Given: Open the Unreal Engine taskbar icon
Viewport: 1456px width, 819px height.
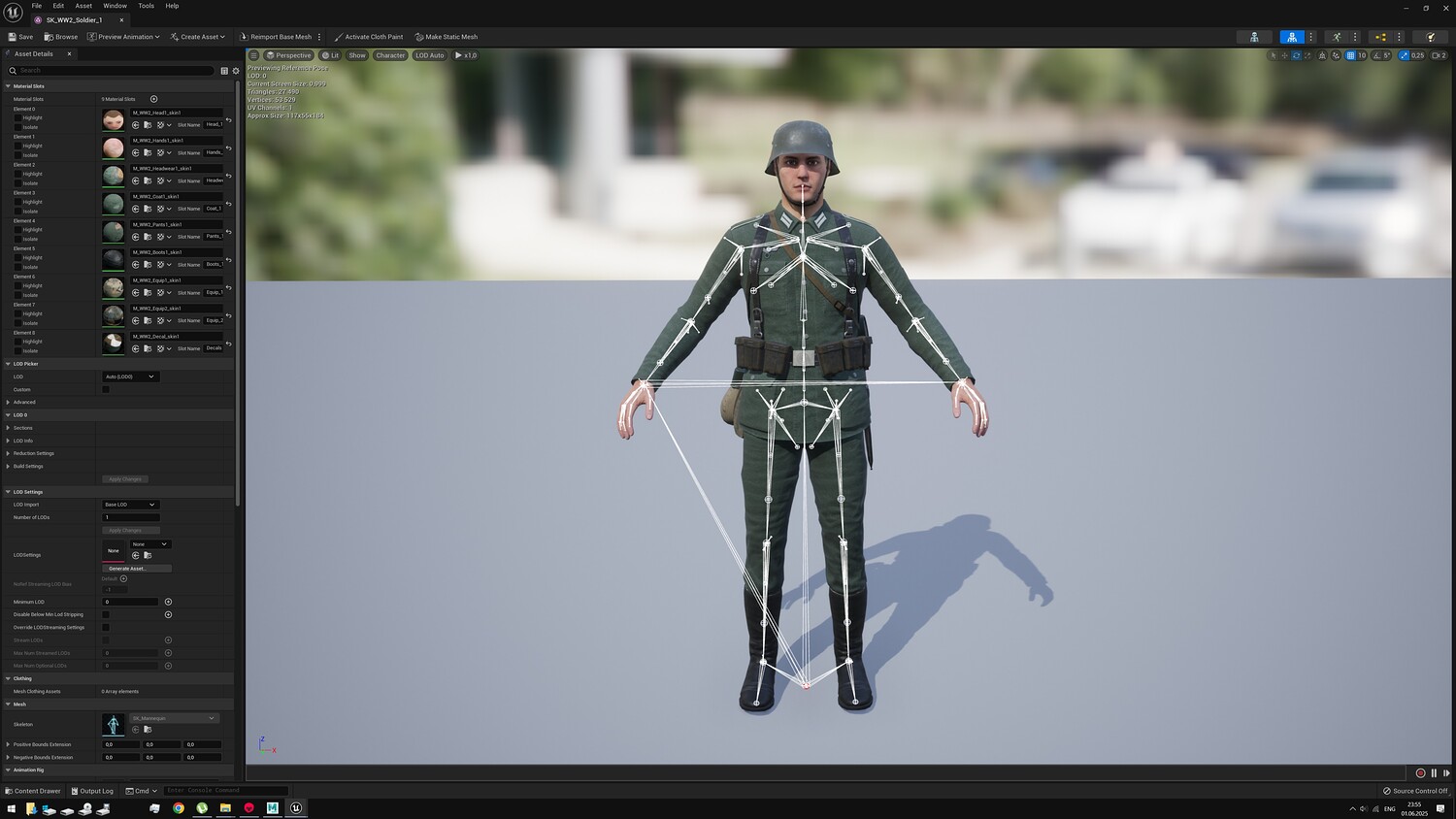Looking at the screenshot, I should tap(296, 807).
